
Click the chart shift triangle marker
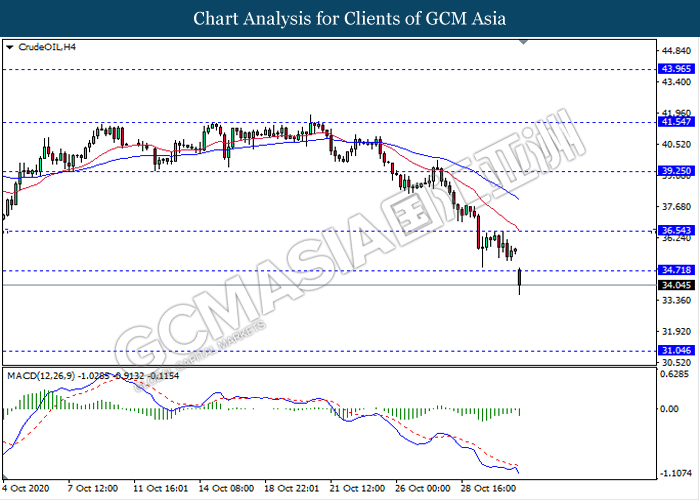[524, 42]
